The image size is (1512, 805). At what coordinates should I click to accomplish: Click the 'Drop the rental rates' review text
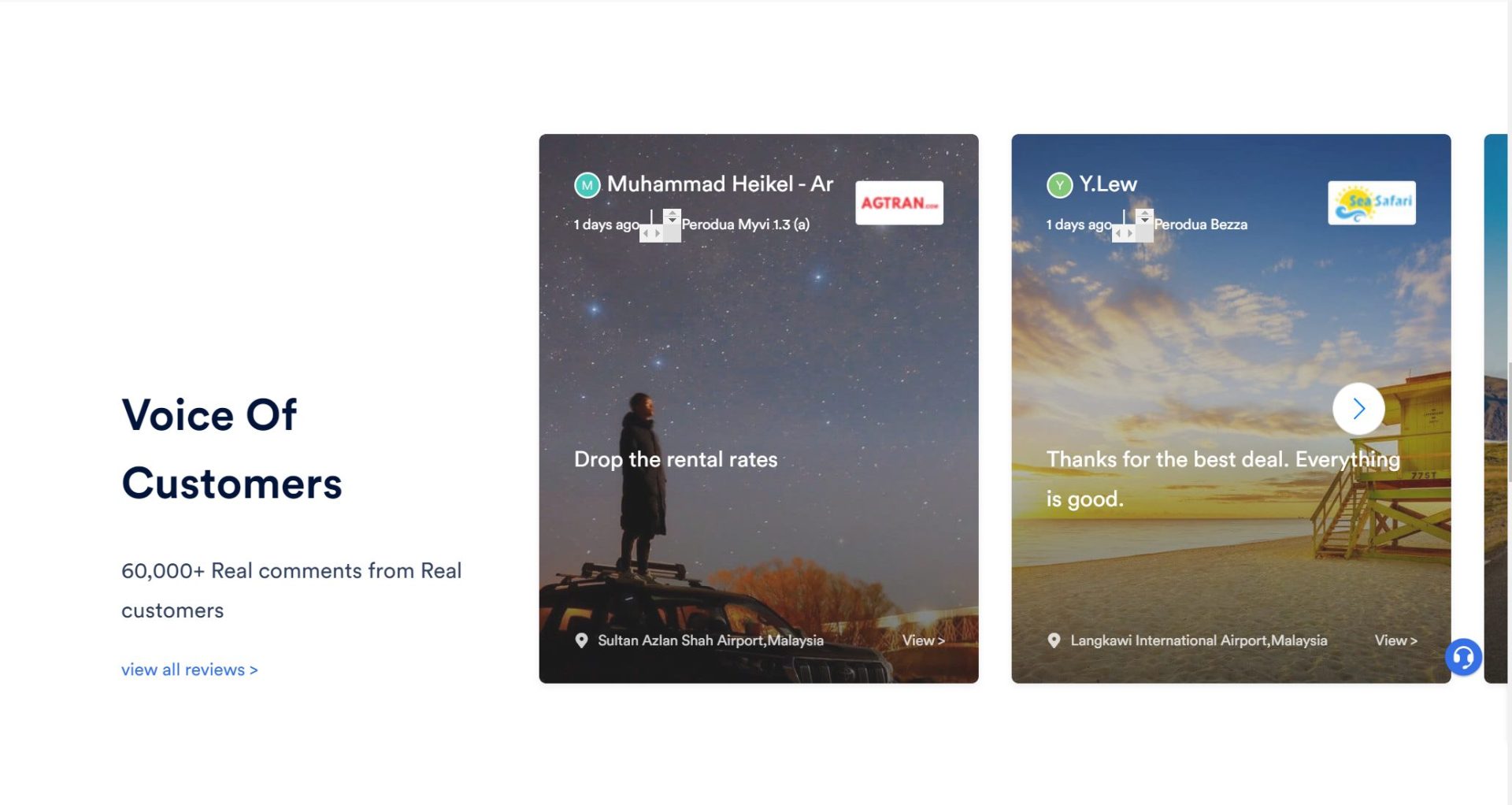676,459
